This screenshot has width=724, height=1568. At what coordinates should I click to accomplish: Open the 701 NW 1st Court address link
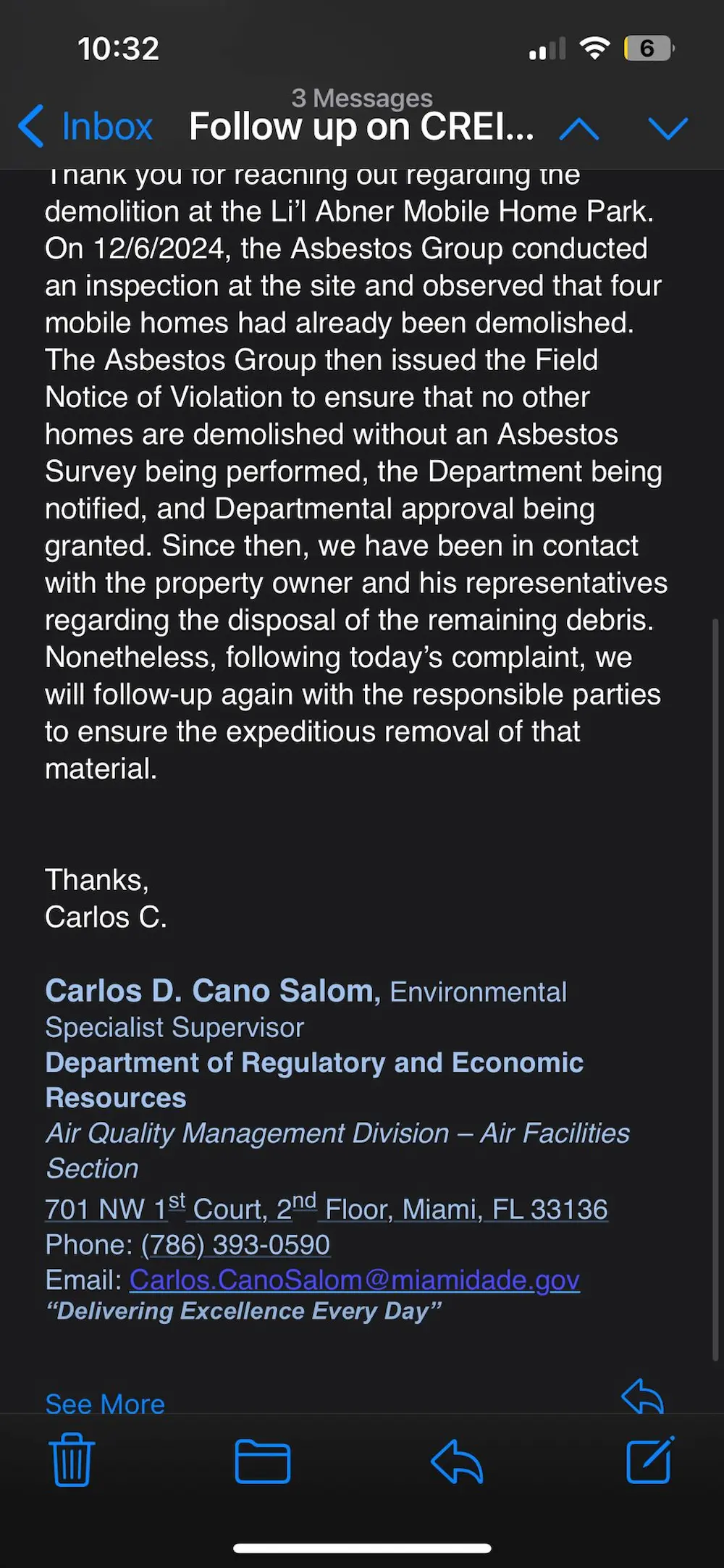coord(327,1208)
